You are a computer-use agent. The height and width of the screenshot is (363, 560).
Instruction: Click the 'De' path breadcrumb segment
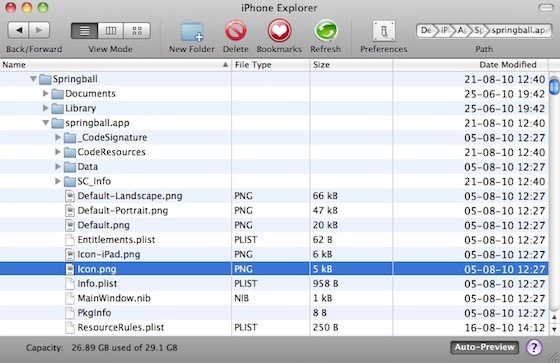[x=426, y=30]
